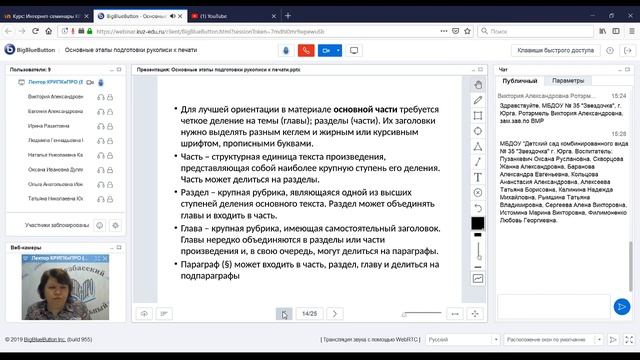Fit slide to width button
This screenshot has width=640, height=360.
tap(455, 313)
